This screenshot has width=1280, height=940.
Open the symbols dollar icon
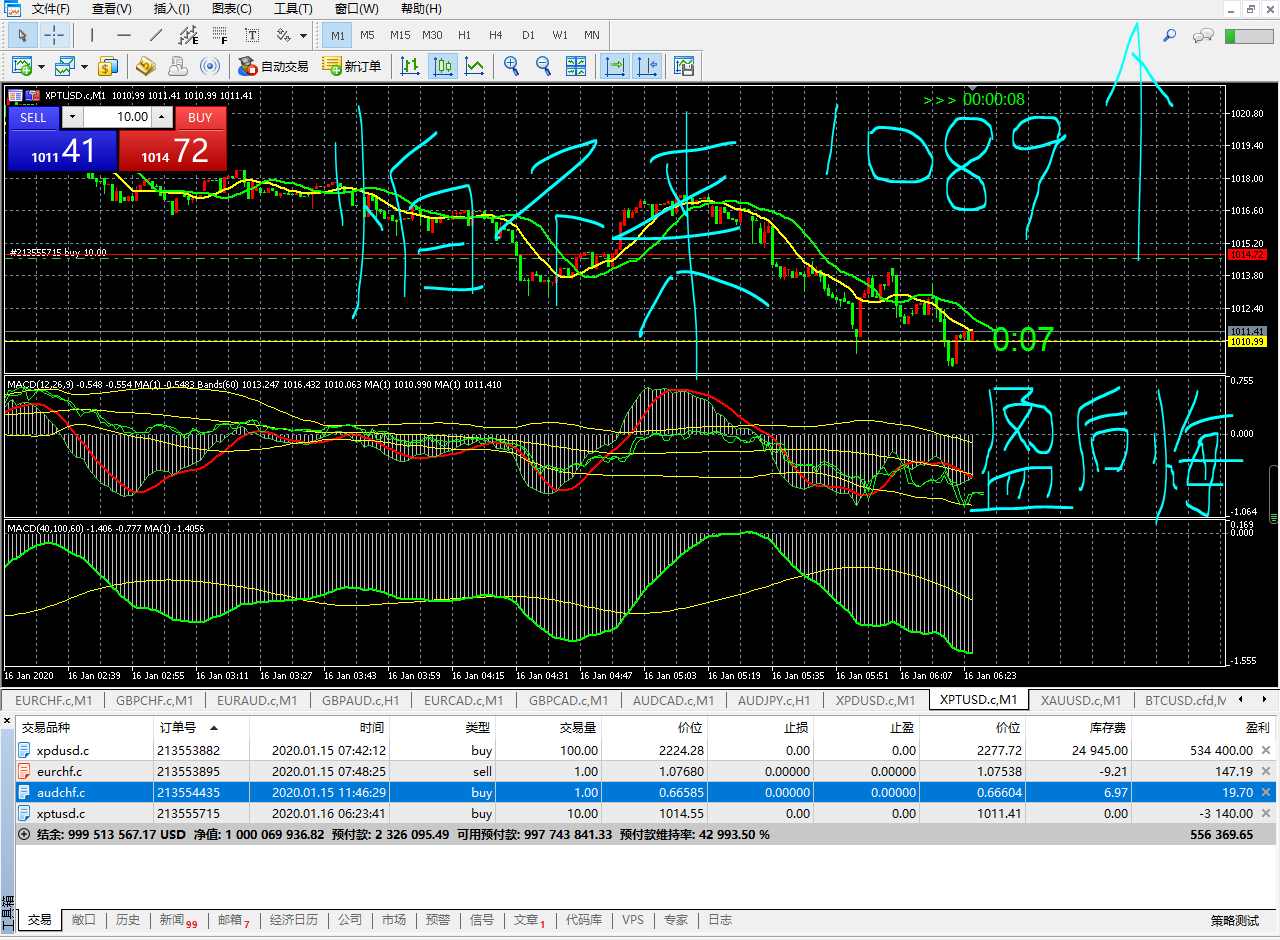pyautogui.click(x=108, y=67)
